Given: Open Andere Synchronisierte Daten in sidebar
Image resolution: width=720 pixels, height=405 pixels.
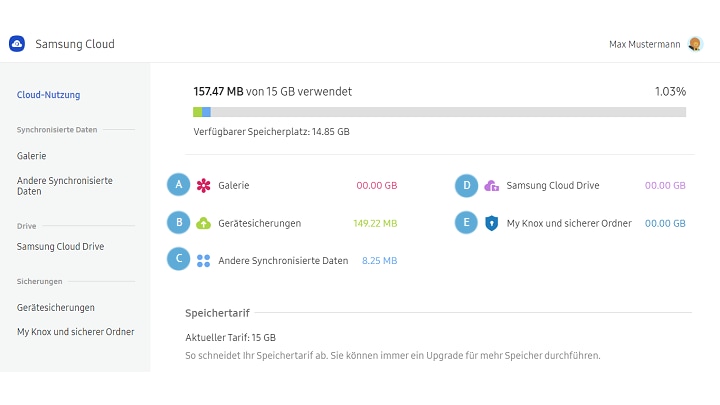Looking at the screenshot, I should (x=64, y=185).
